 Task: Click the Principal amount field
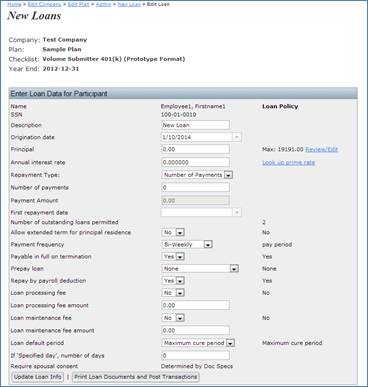[195, 149]
